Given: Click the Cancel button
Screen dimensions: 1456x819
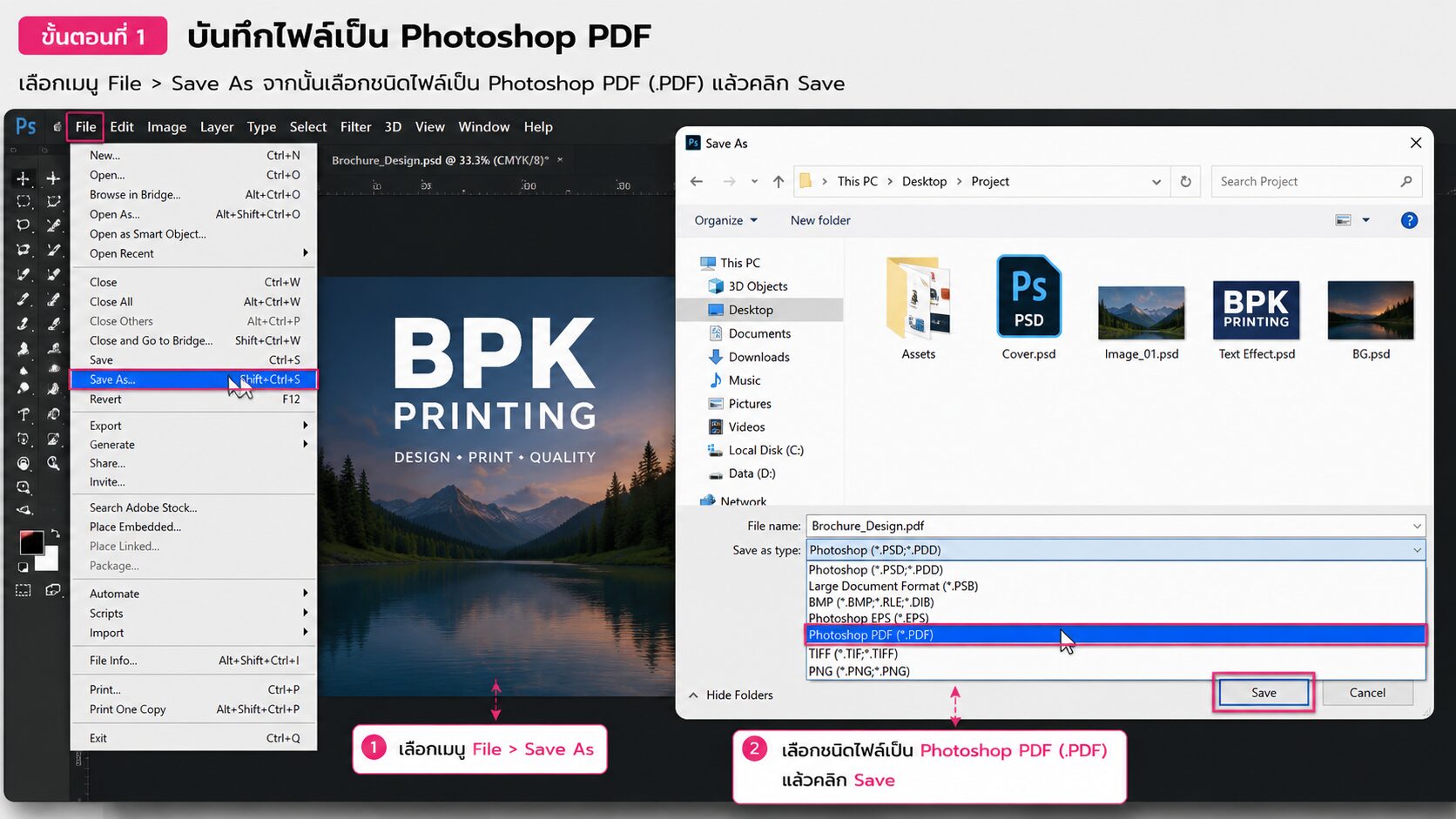Looking at the screenshot, I should point(1367,693).
